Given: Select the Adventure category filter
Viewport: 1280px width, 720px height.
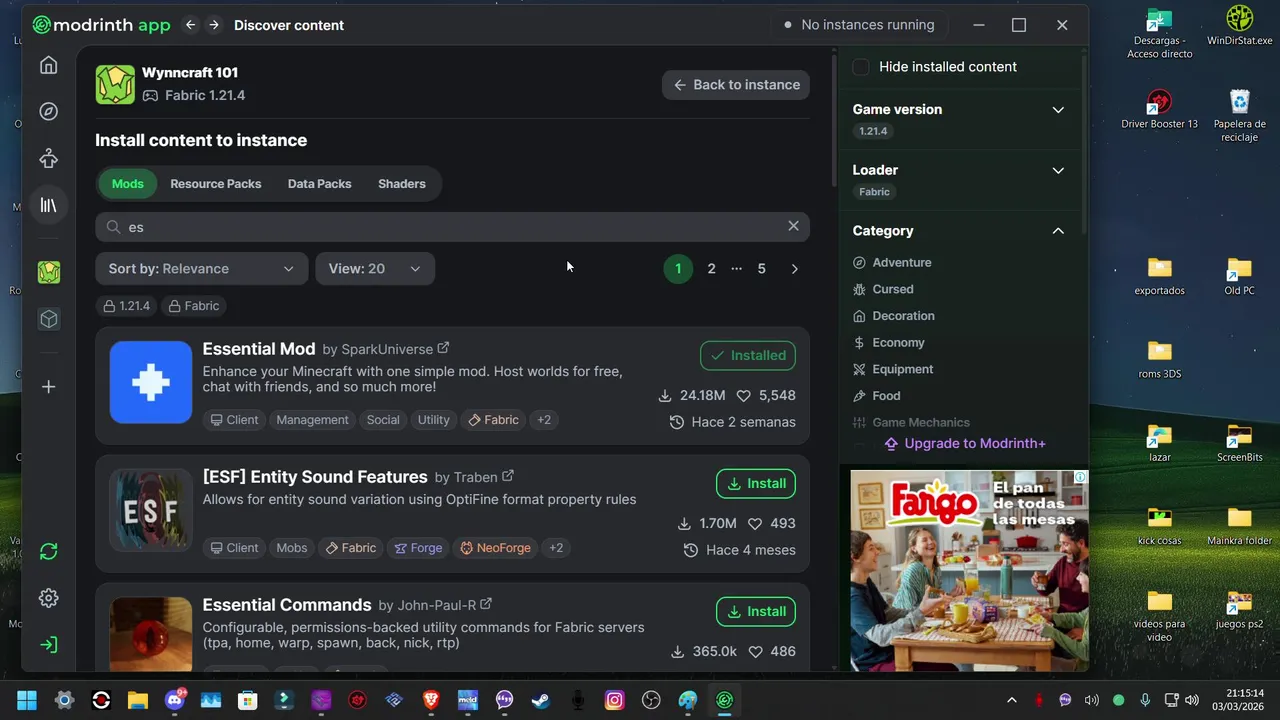Looking at the screenshot, I should tap(892, 262).
